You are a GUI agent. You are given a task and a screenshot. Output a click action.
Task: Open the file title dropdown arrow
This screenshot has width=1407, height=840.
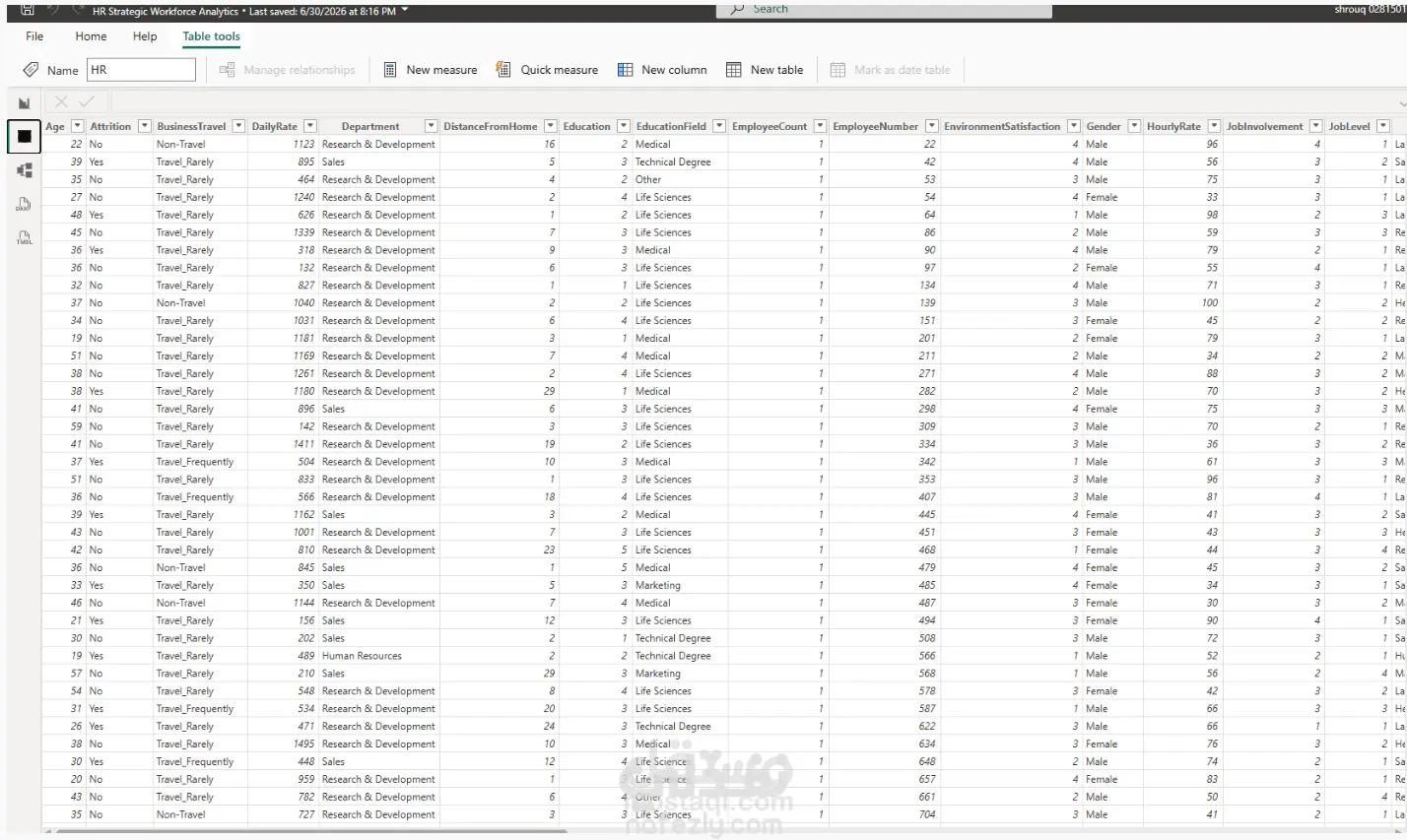405,11
